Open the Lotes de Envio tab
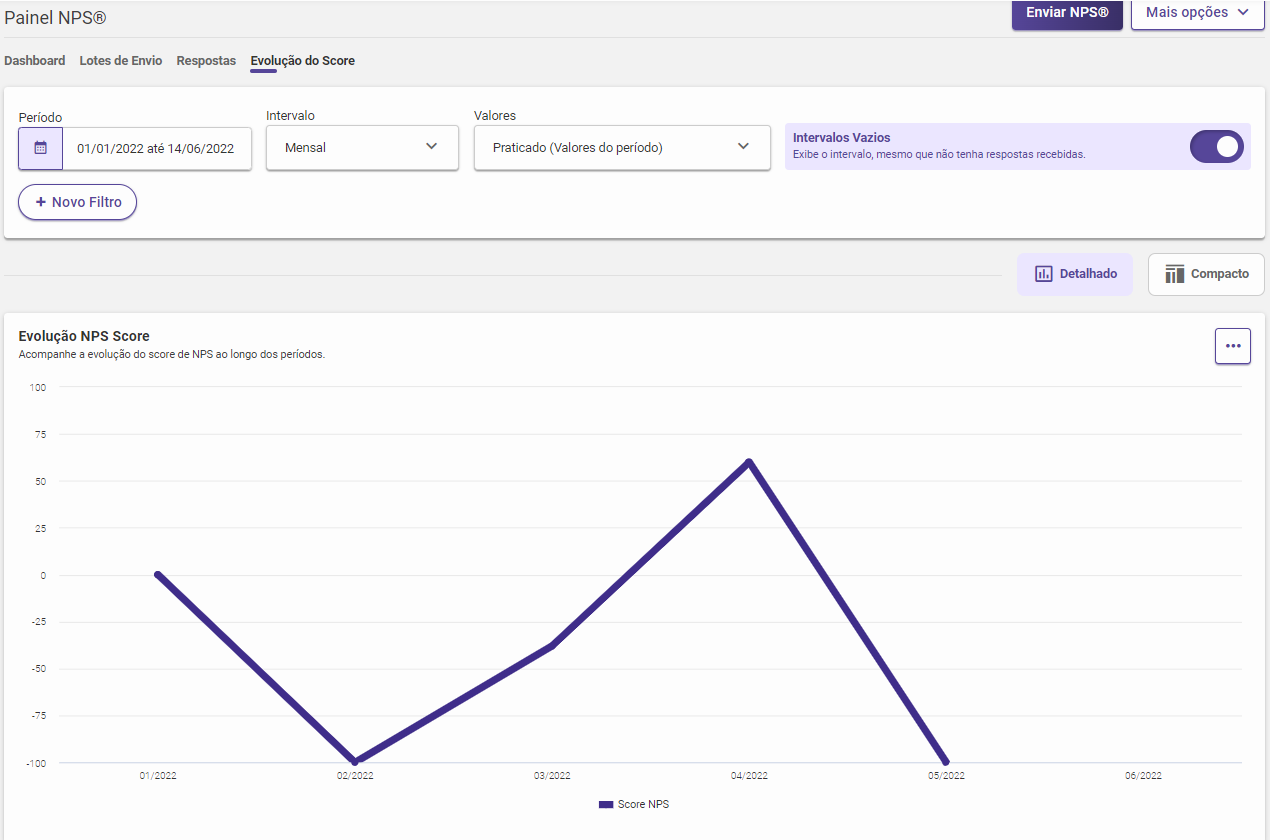The width and height of the screenshot is (1270, 840). (121, 61)
